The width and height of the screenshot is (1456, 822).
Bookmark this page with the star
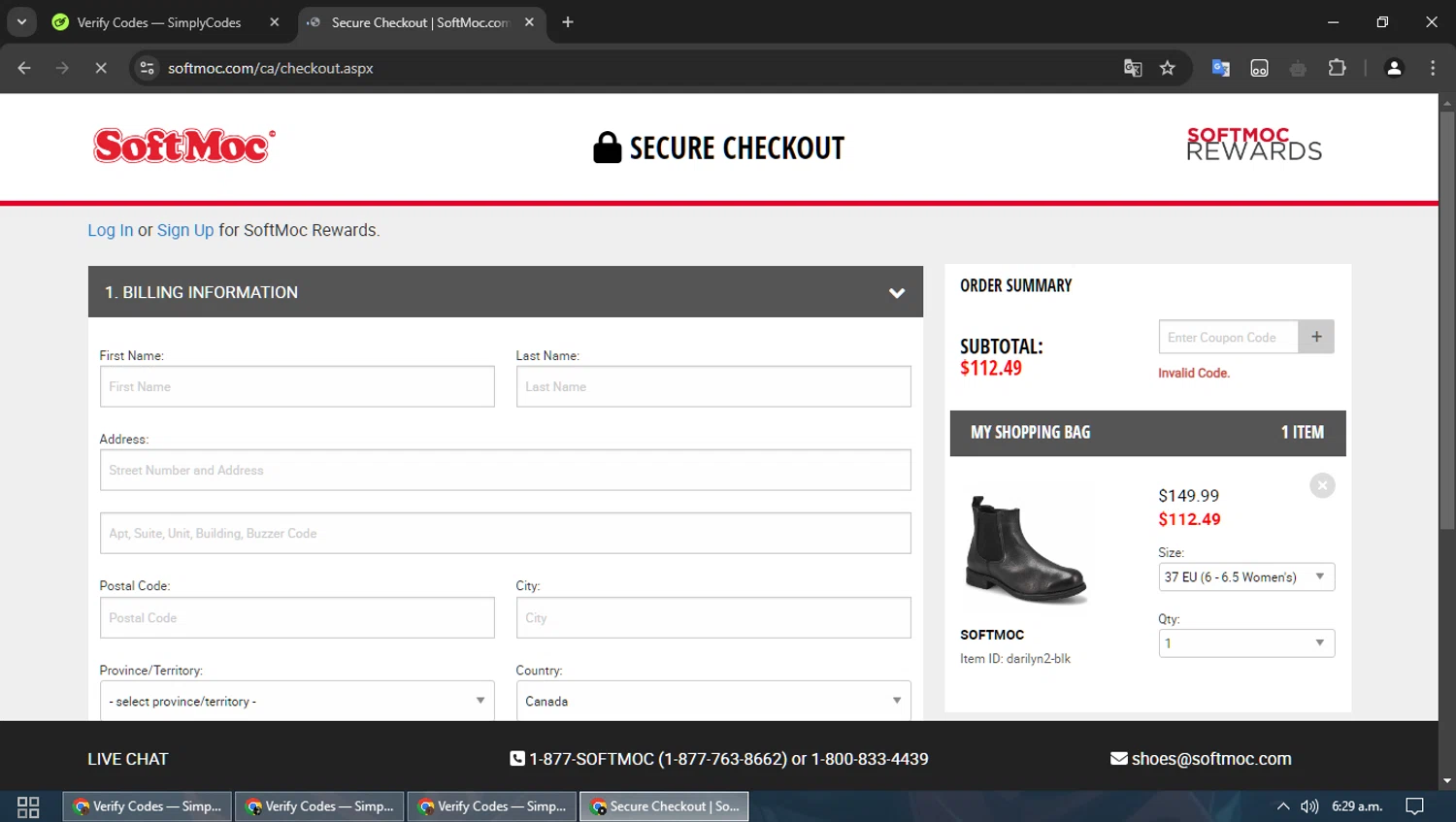point(1168,68)
